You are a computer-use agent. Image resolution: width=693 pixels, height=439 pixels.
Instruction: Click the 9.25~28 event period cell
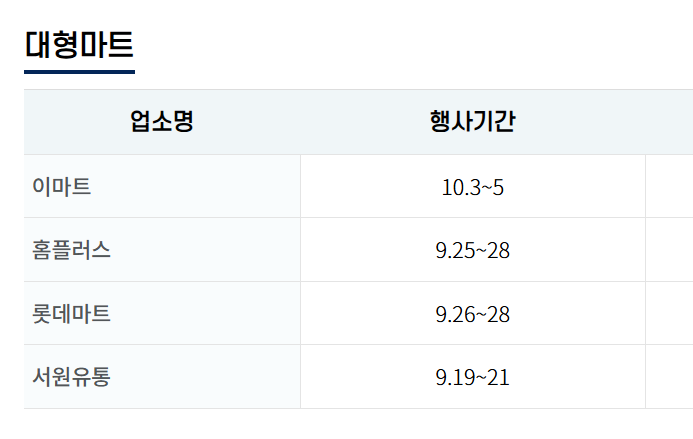click(472, 250)
